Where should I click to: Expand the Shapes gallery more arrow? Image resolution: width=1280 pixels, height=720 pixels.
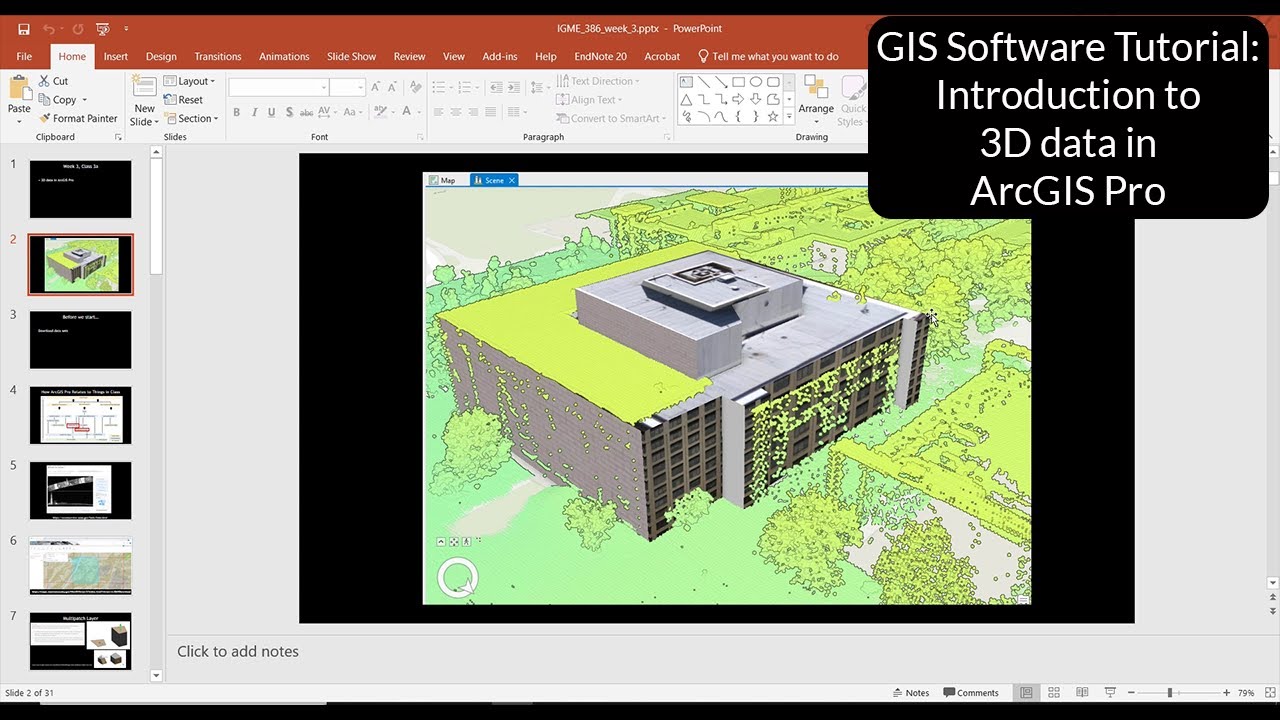pyautogui.click(x=789, y=118)
